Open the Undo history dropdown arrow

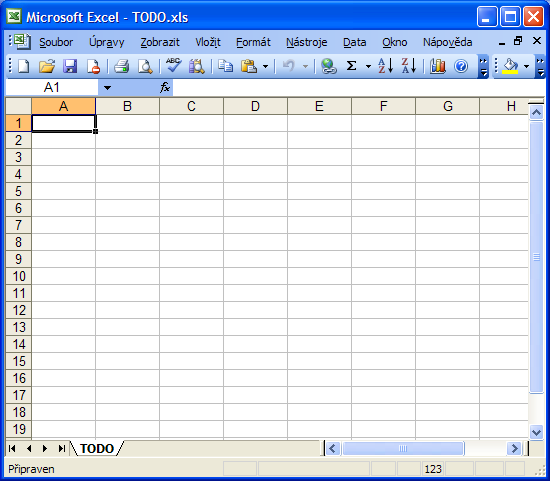306,66
